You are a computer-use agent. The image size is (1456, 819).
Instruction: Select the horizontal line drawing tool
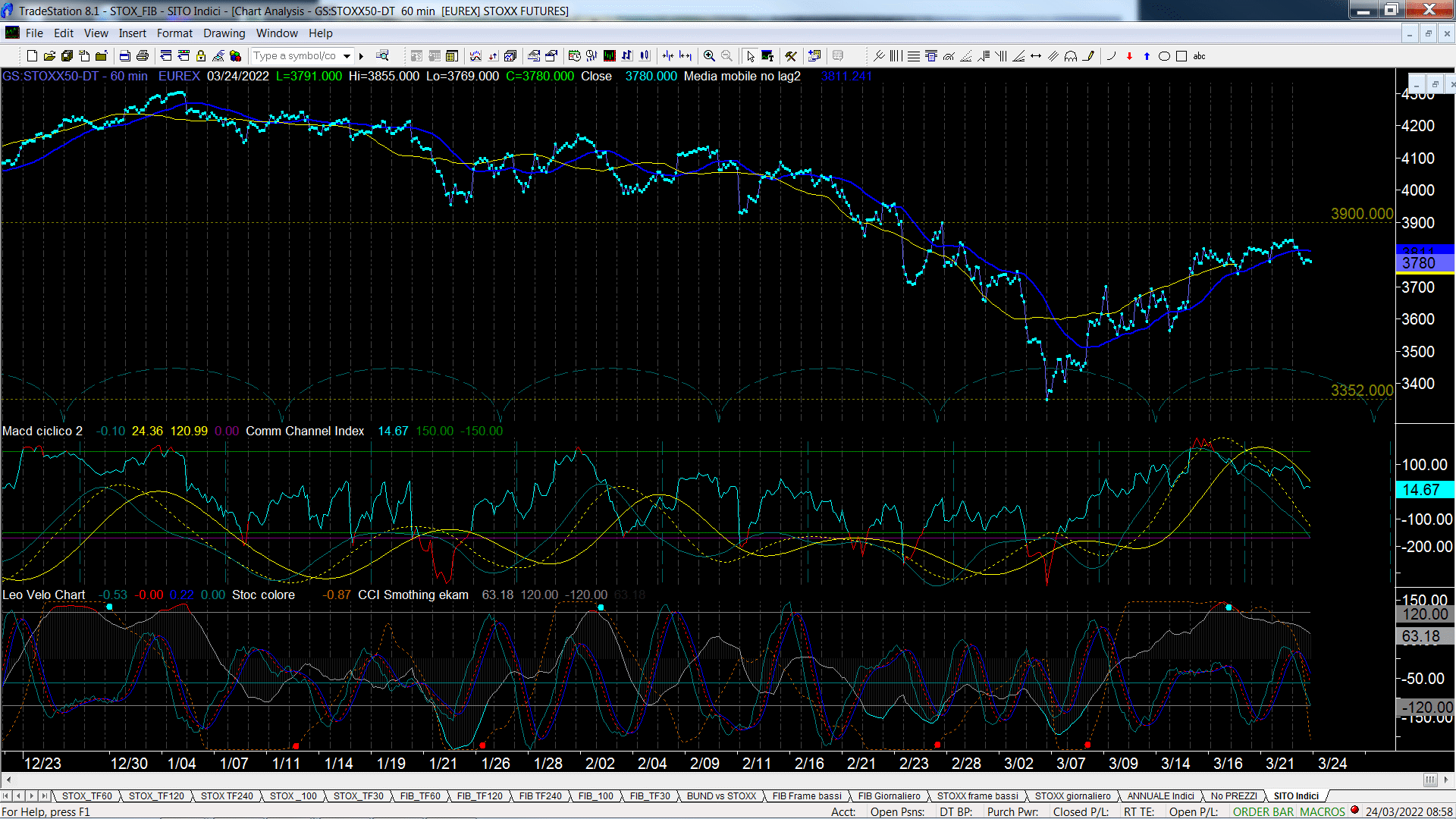(x=914, y=55)
